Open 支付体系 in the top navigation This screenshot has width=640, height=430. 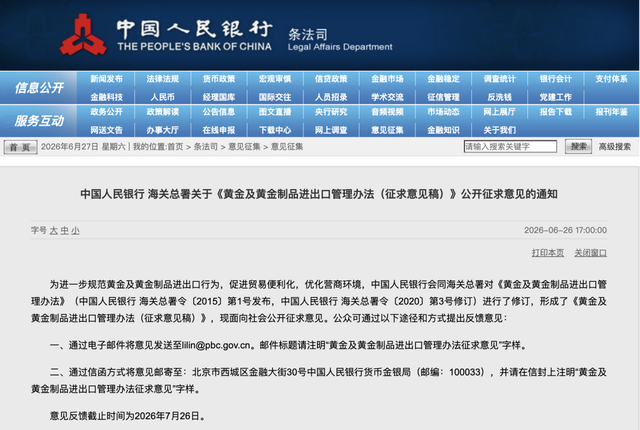click(x=611, y=79)
